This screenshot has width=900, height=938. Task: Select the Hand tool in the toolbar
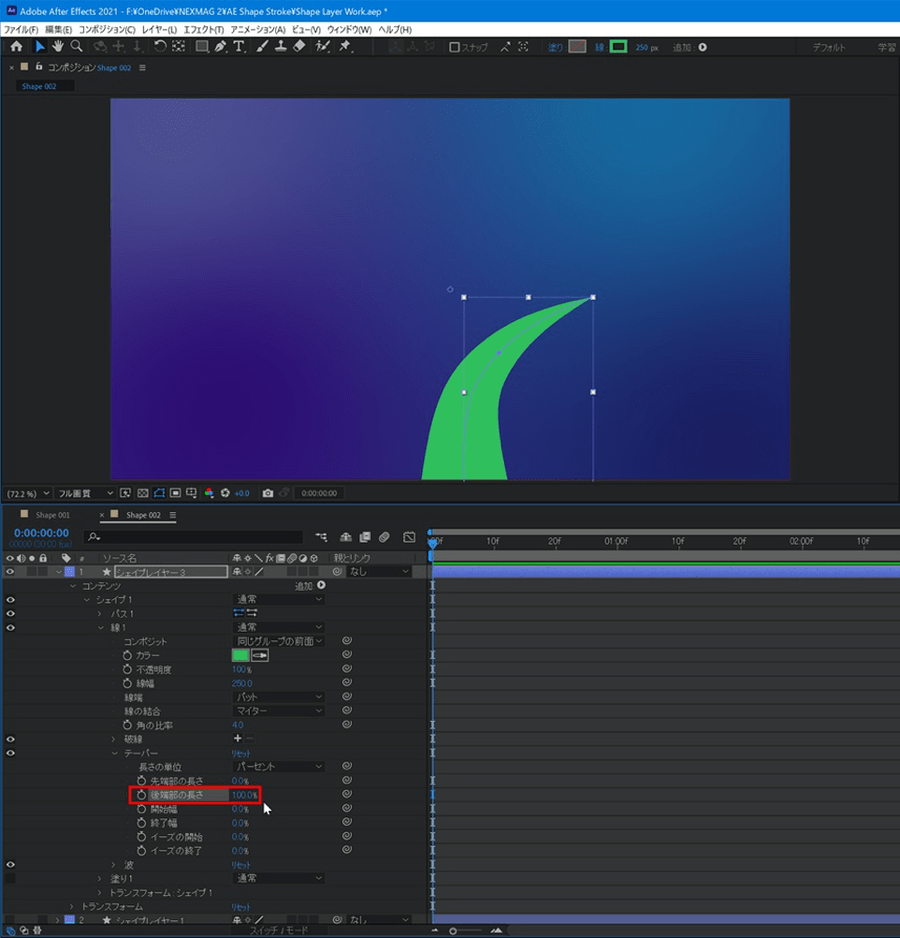click(x=58, y=47)
